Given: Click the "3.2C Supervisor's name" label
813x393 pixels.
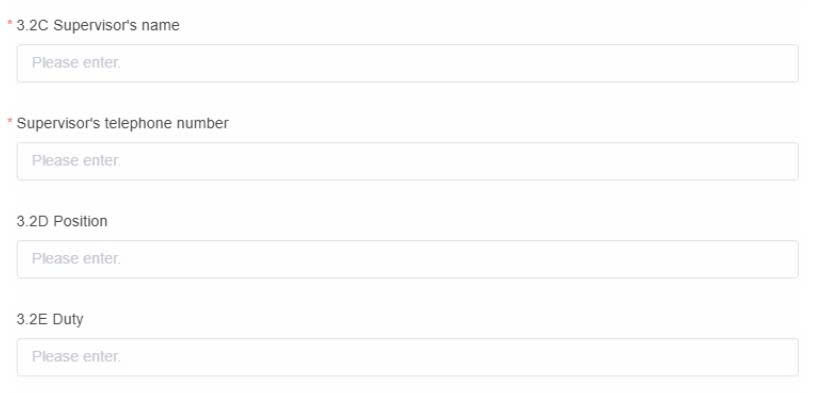Looking at the screenshot, I should coord(98,25).
